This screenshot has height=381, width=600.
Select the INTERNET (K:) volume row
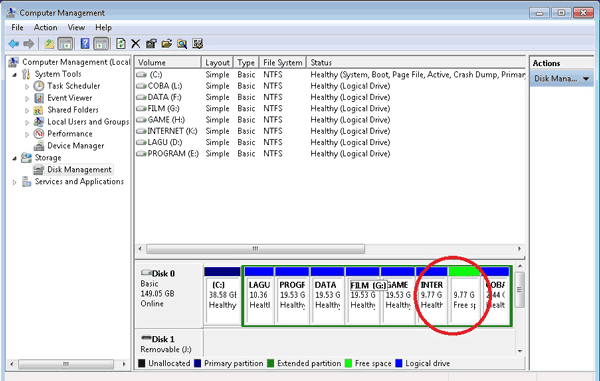pyautogui.click(x=330, y=131)
